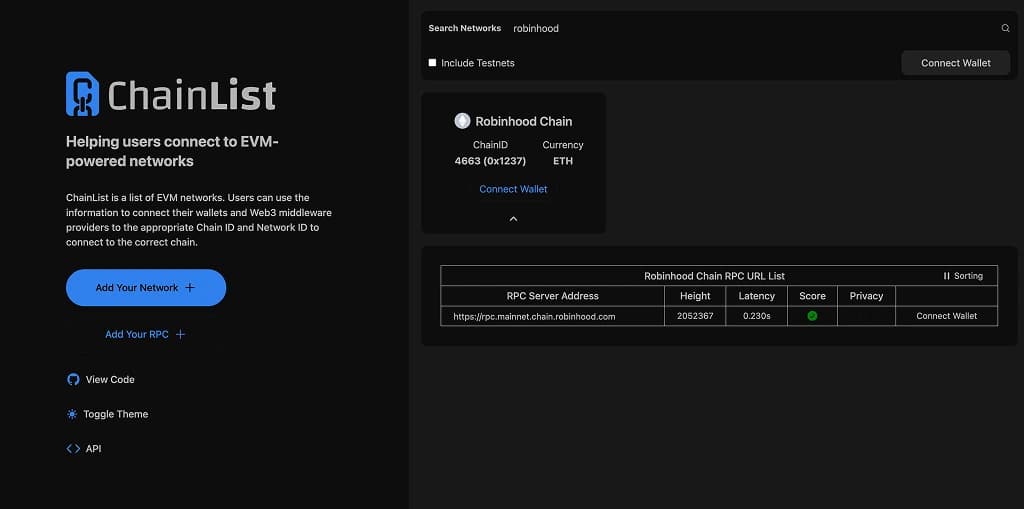The image size is (1024, 509).
Task: Click the Robinhood Chain Ethereum icon
Action: point(462,121)
